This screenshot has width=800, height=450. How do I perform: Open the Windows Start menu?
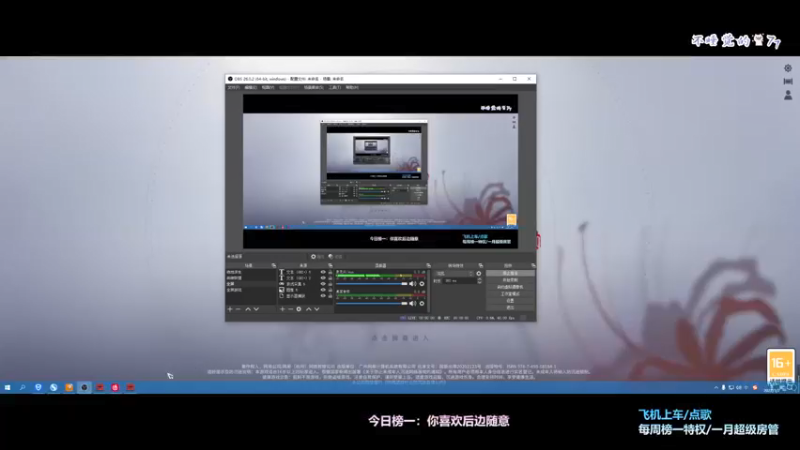[x=8, y=388]
